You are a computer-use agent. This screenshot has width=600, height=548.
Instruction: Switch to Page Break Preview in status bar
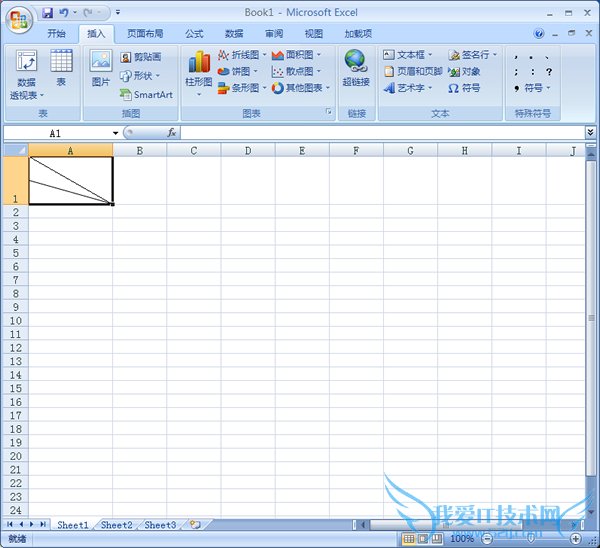(x=437, y=538)
